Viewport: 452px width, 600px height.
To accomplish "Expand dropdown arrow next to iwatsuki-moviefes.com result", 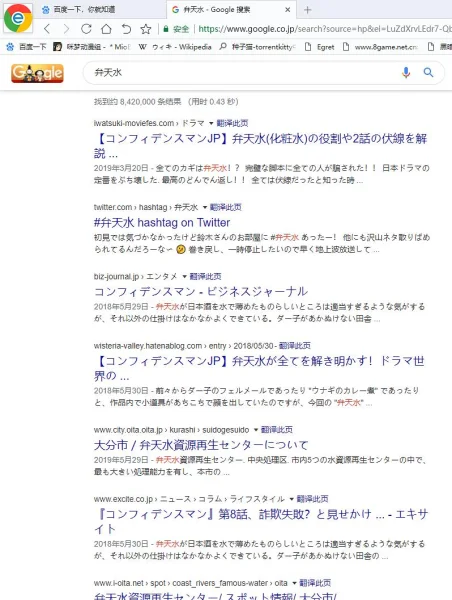I will [x=211, y=123].
